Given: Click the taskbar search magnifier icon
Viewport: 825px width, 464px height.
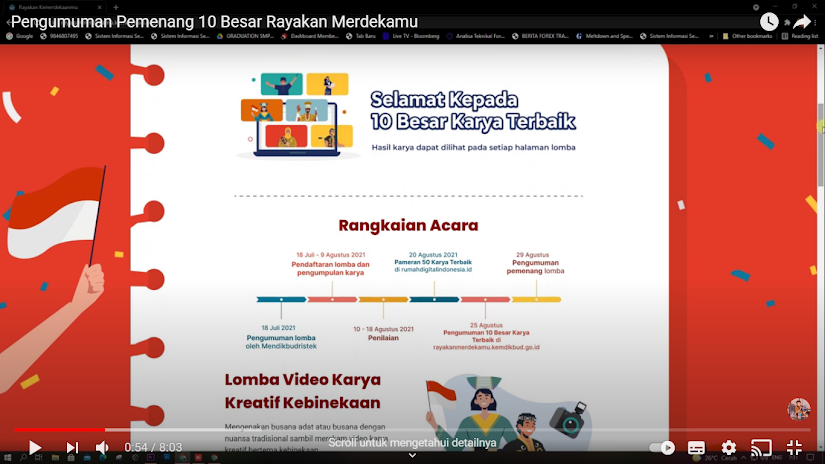Looking at the screenshot, I should pyautogui.click(x=23, y=458).
